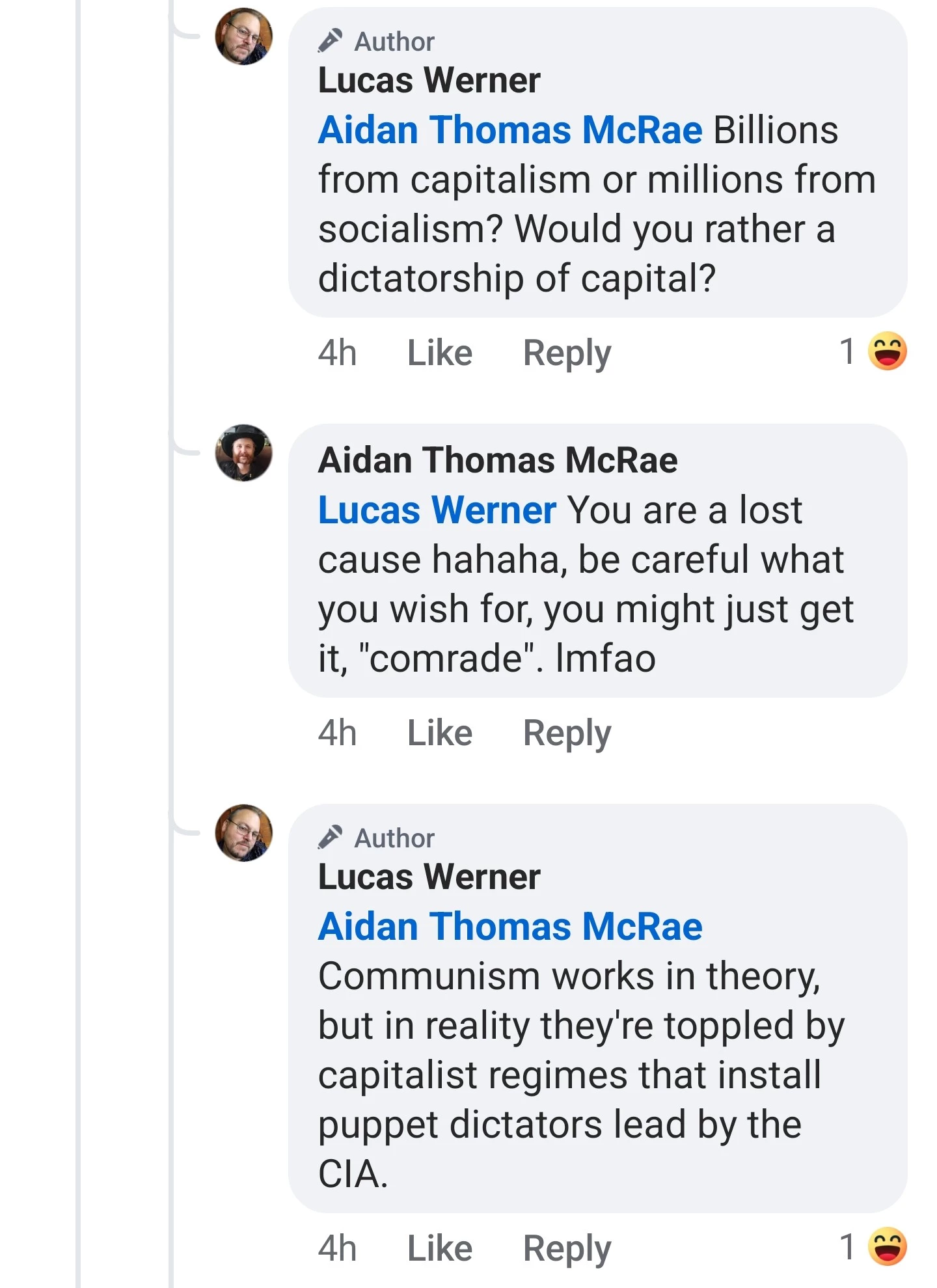Viewport: 937px width, 1288px height.
Task: Open Lucas Werner's avatar on the last comment
Action: click(243, 833)
